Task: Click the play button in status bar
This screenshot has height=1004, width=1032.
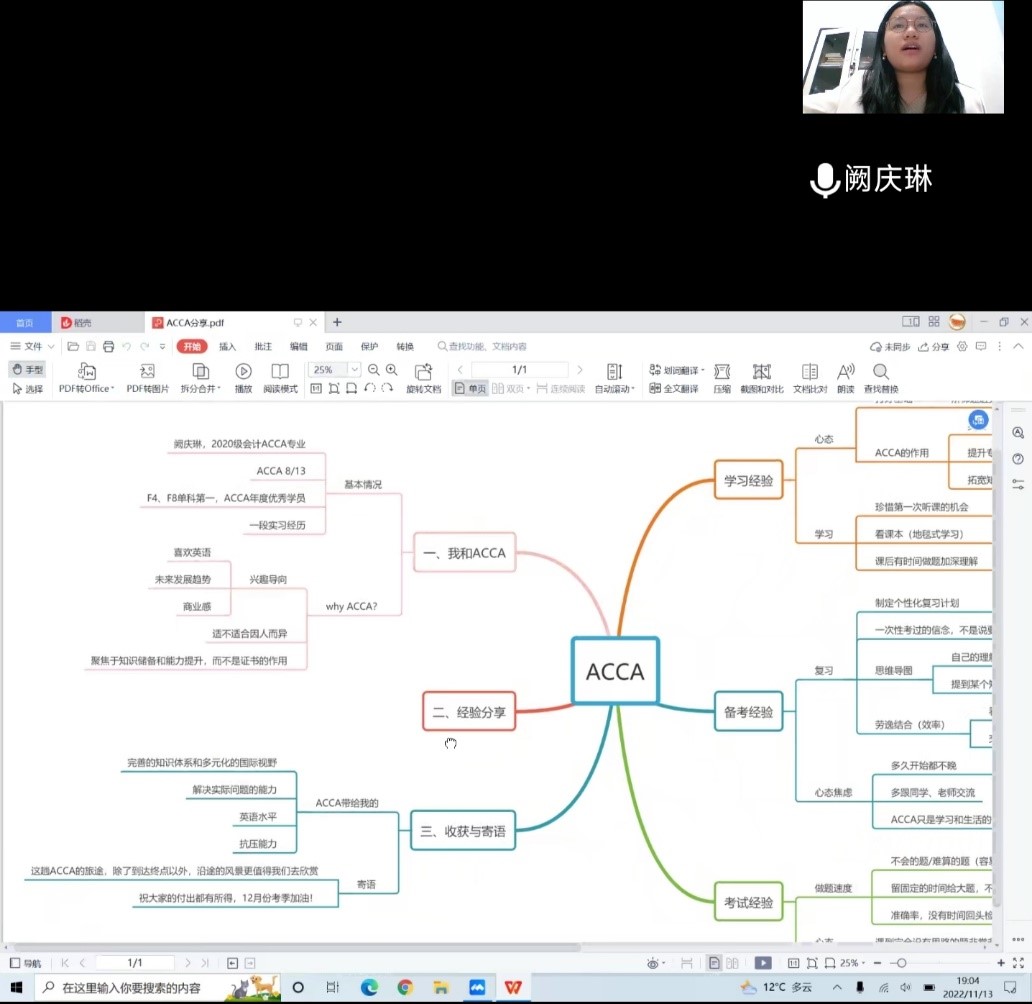Action: click(763, 963)
